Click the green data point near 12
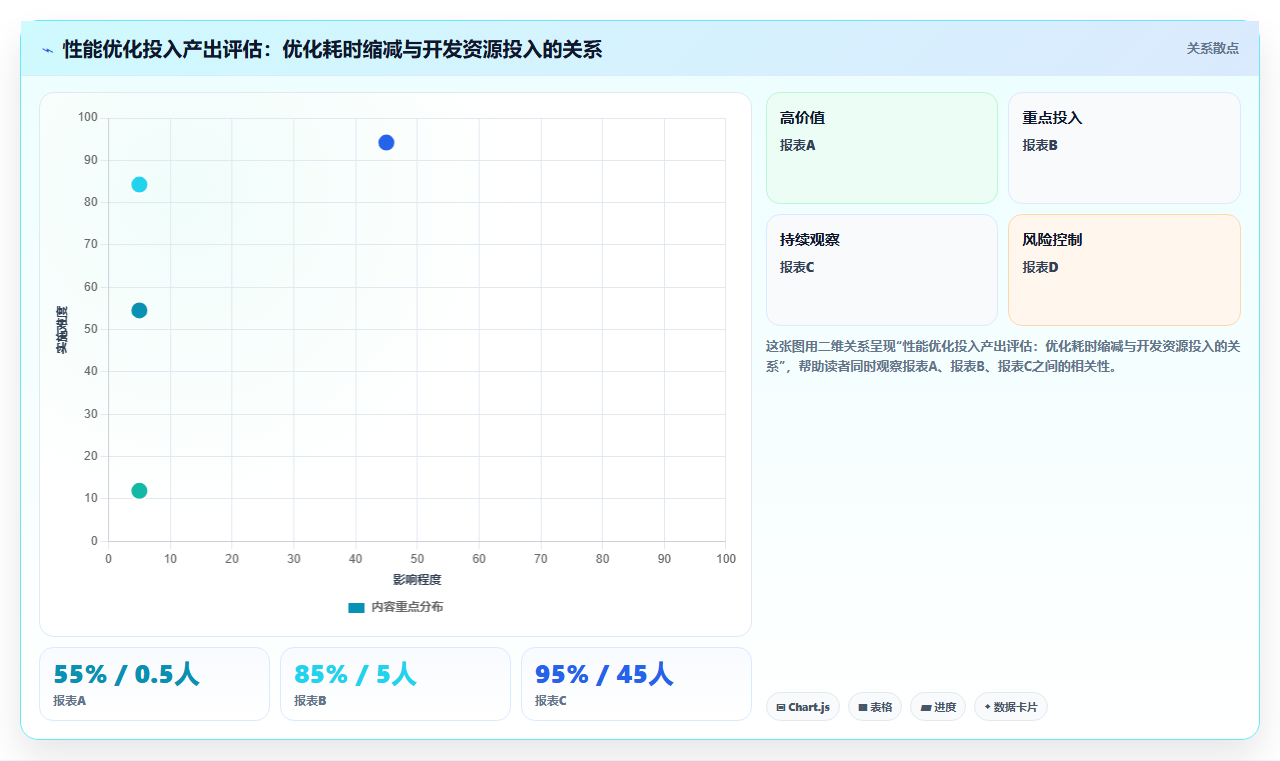 click(x=139, y=490)
